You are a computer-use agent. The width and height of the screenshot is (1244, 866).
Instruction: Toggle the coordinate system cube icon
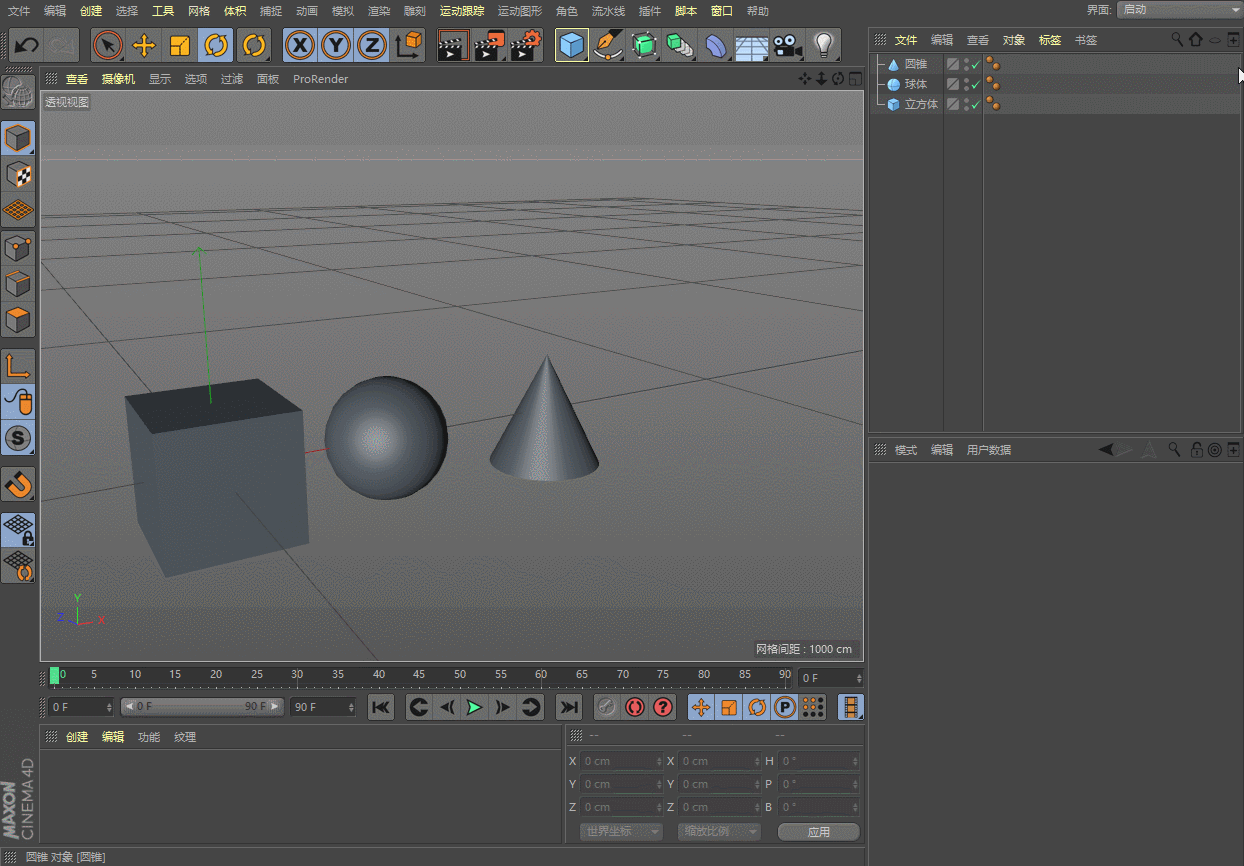(x=409, y=45)
